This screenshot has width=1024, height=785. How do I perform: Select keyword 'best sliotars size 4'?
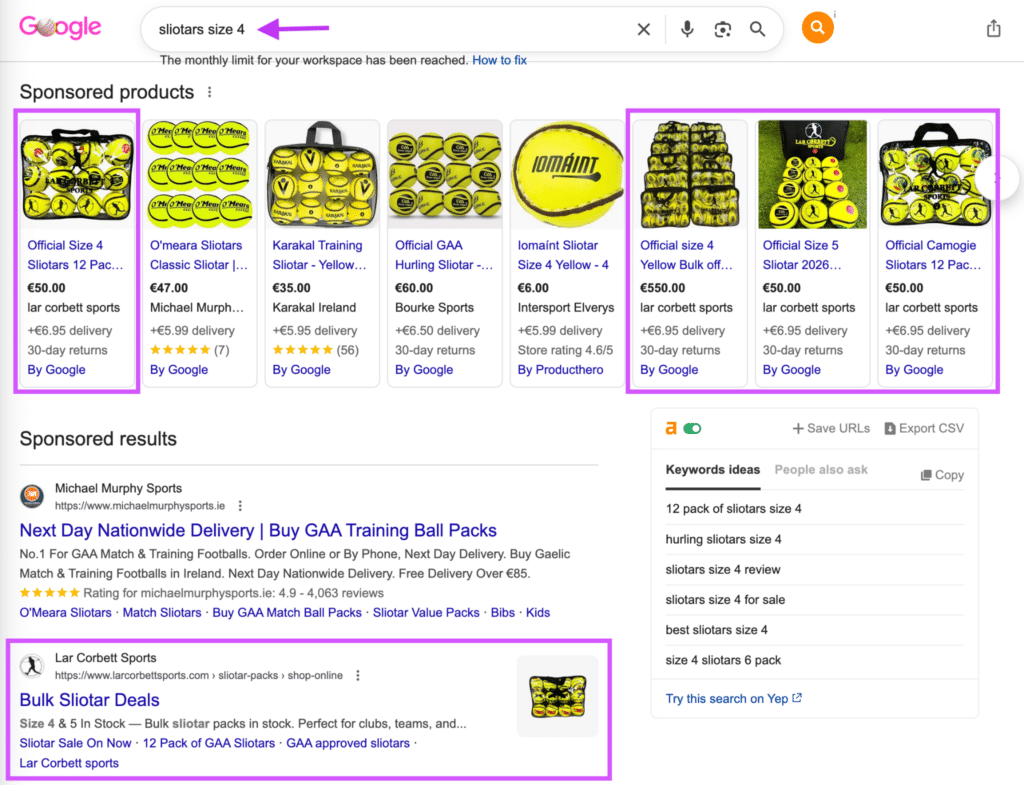716,630
